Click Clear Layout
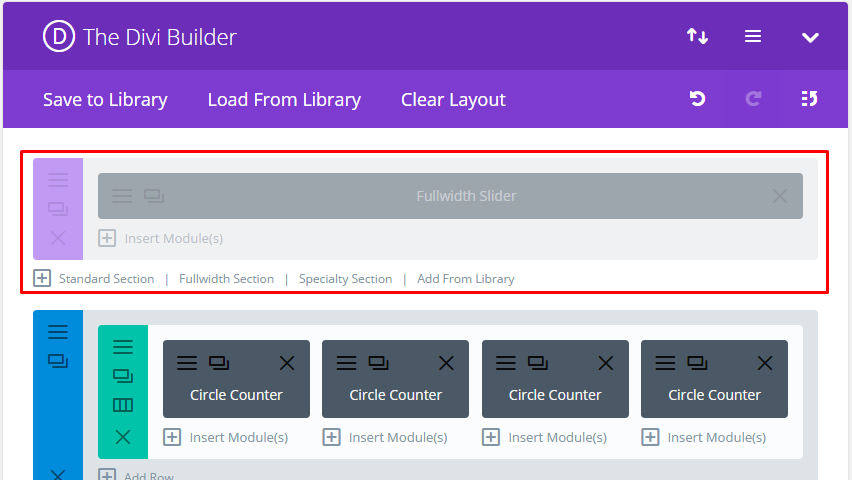The image size is (852, 480). [x=453, y=99]
